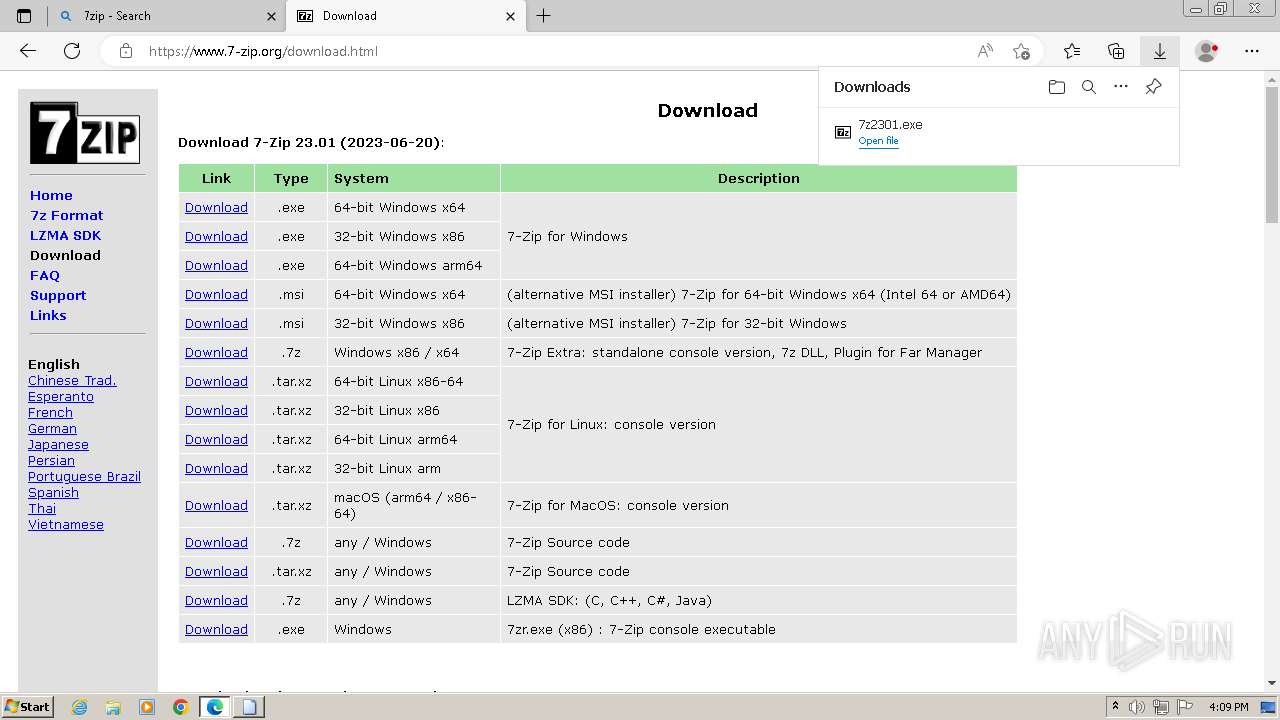The width and height of the screenshot is (1280, 720).
Task: Go back to previous page
Action: tap(28, 51)
